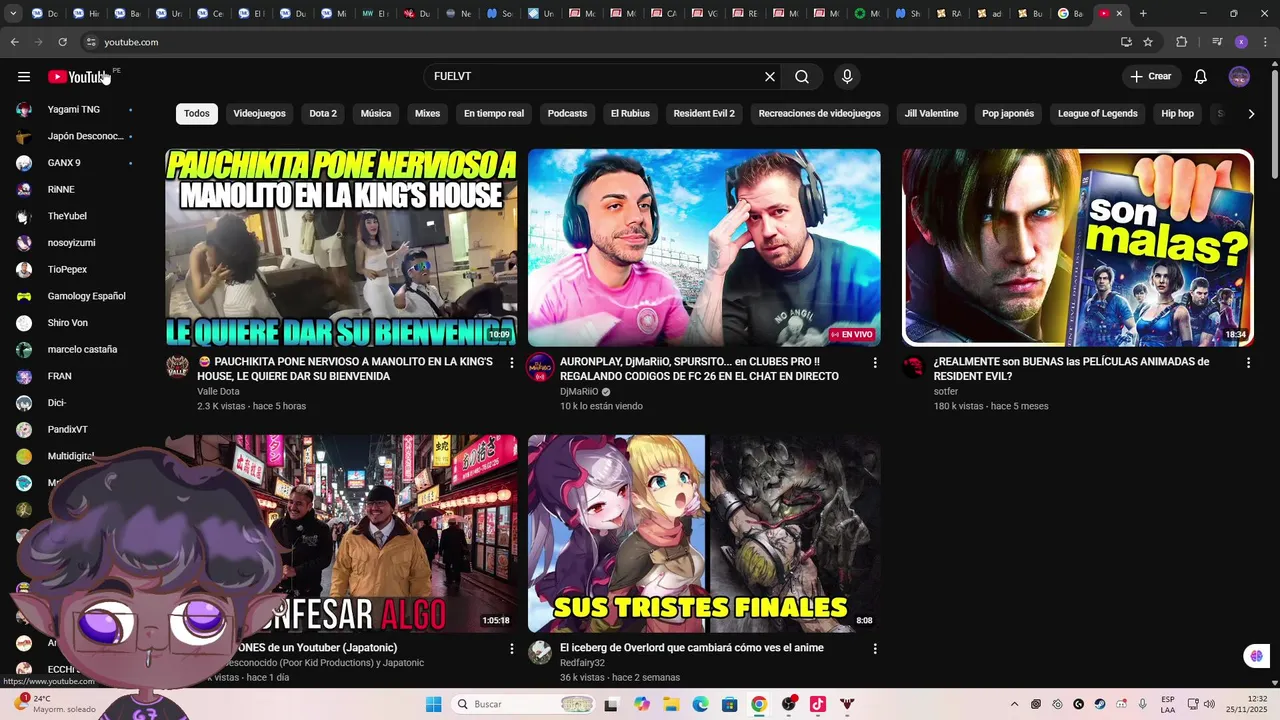Screen dimensions: 1280x720
Task: Open the Crear upload menu
Action: point(1151,77)
